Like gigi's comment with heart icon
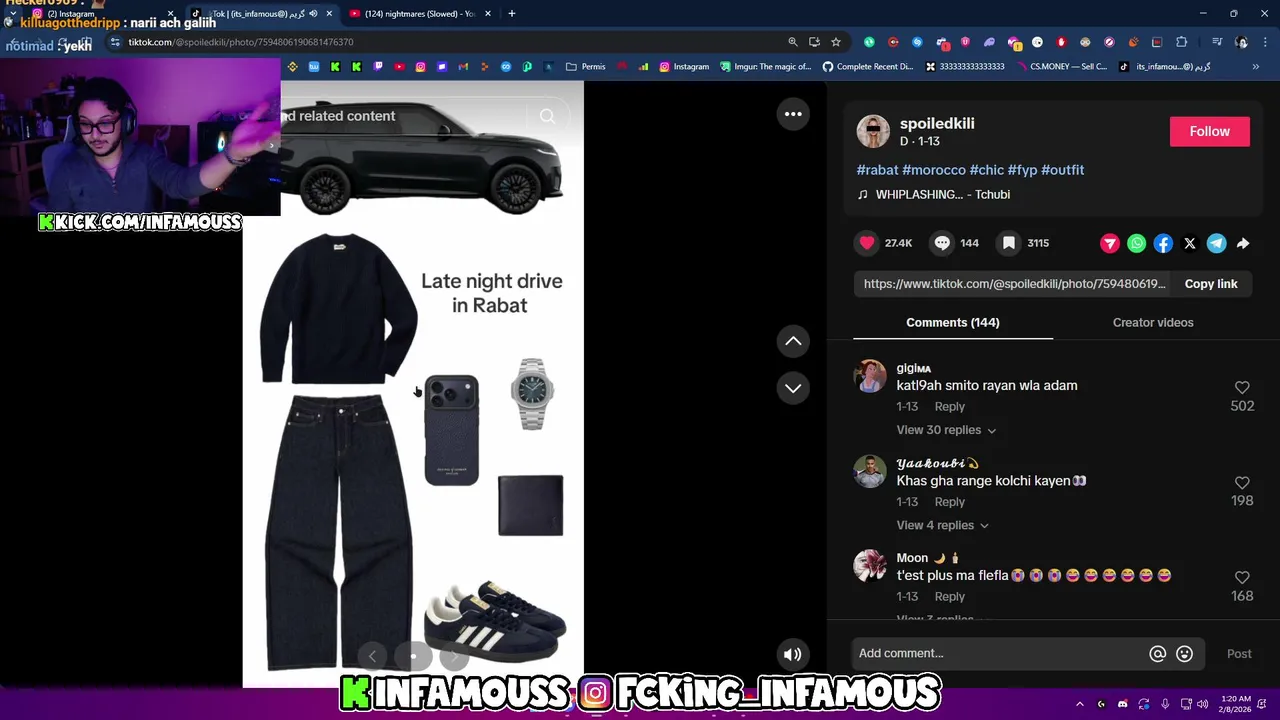Image resolution: width=1280 pixels, height=720 pixels. [1242, 387]
